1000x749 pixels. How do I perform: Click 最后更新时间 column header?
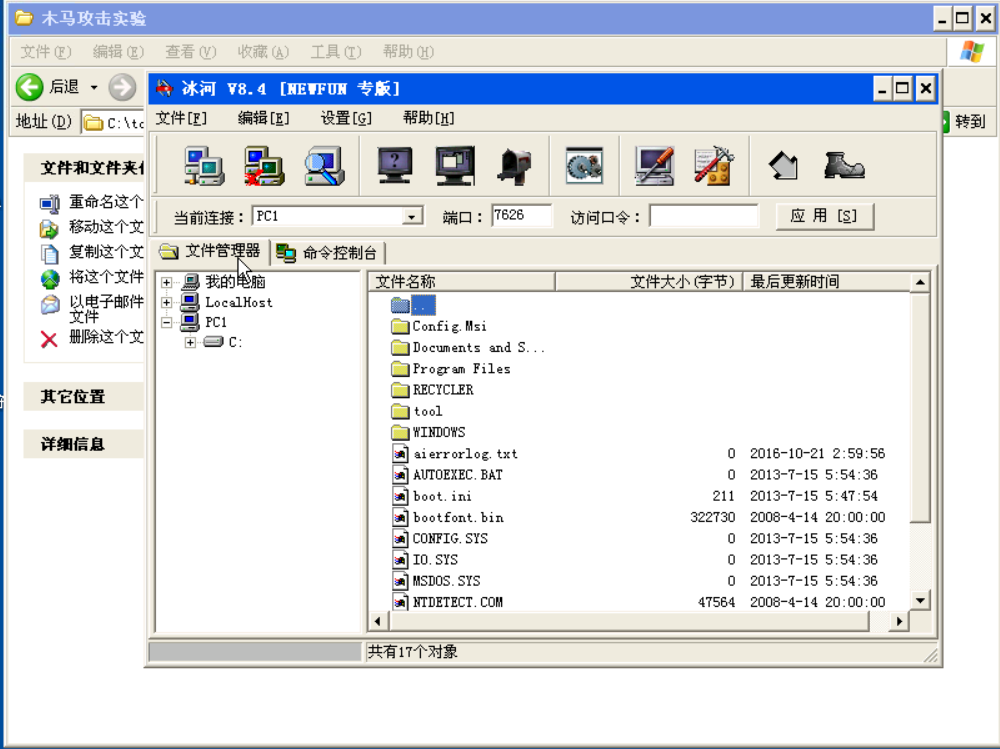pos(827,281)
